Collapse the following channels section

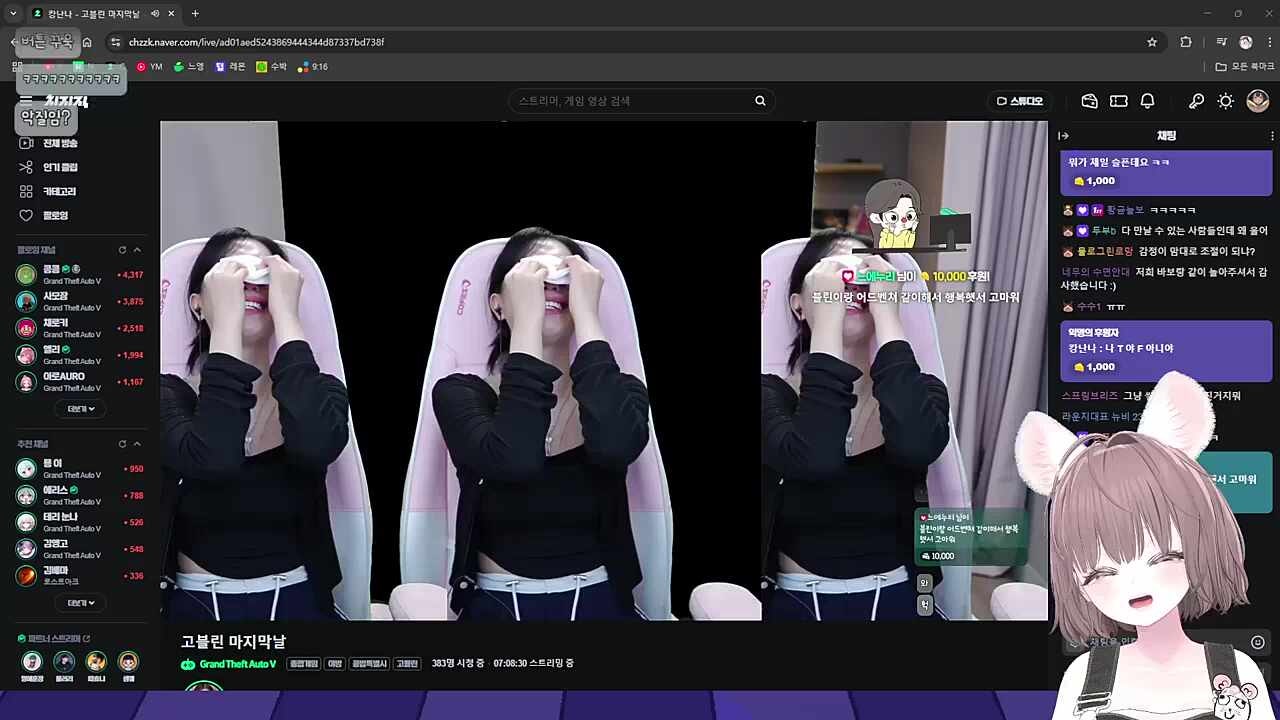[x=137, y=250]
